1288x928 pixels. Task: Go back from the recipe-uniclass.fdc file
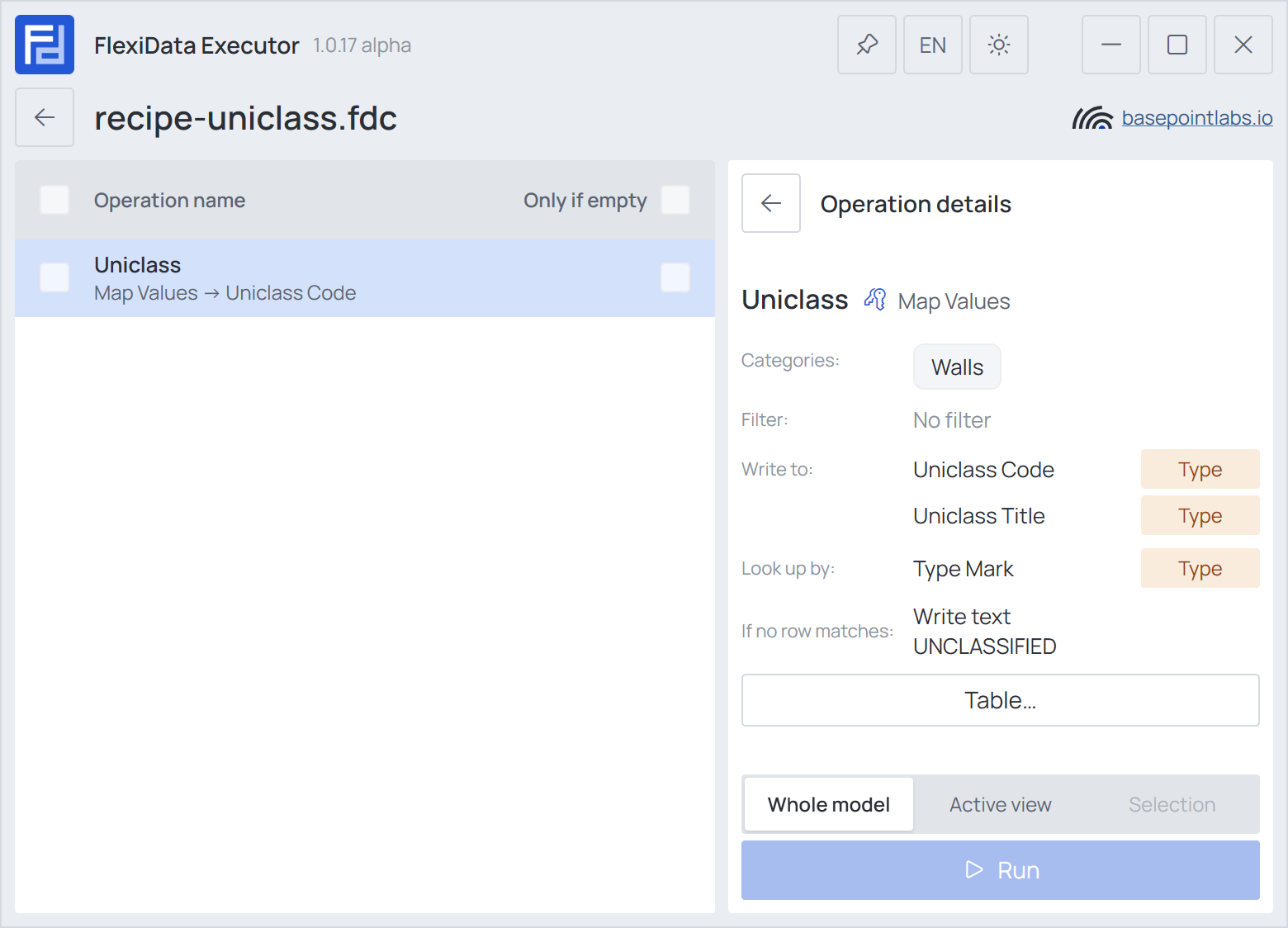pyautogui.click(x=45, y=117)
